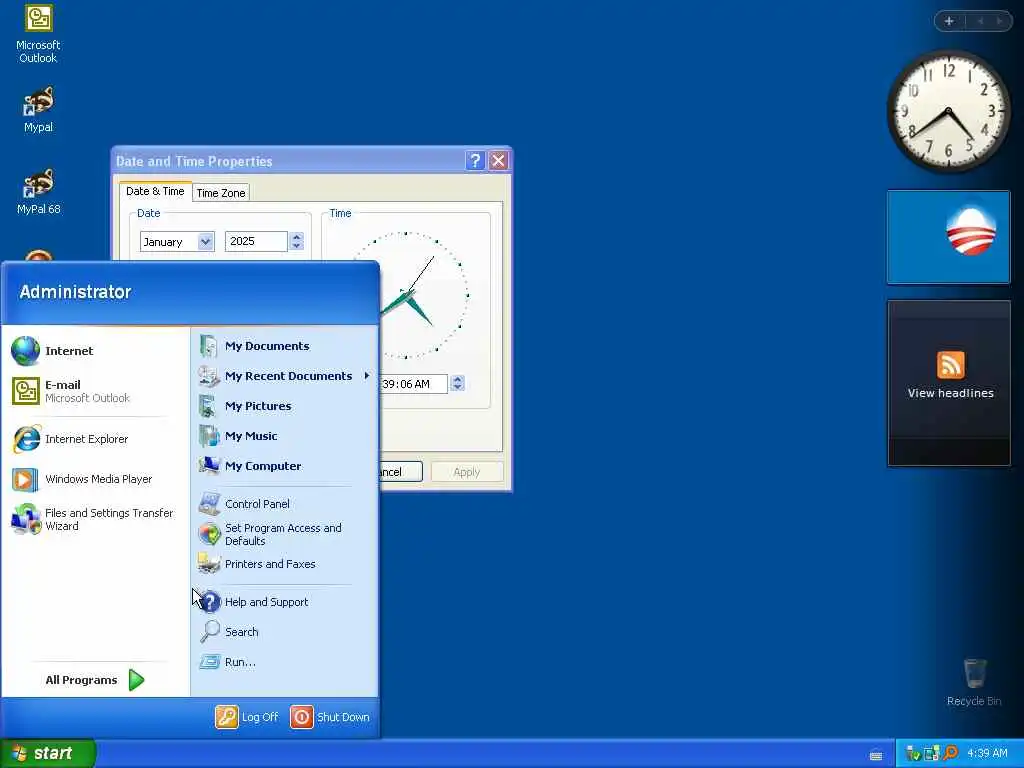1024x768 pixels.
Task: Click the RSS View headlines gadget
Action: 949,383
